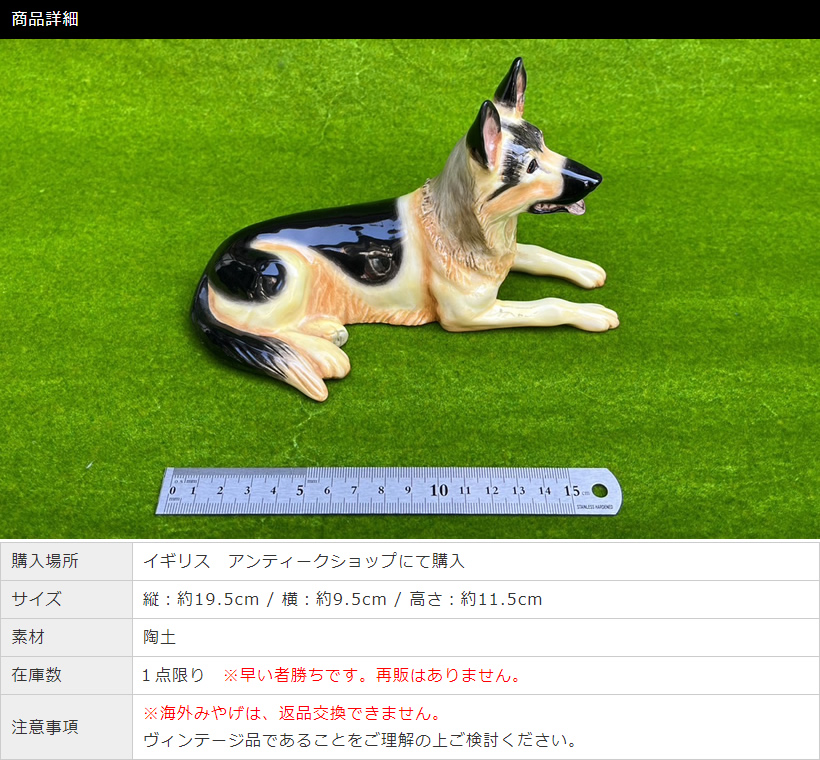Click the text ヴィンテージ品であることをご理解の上ご検討ください。

pyautogui.click(x=360, y=740)
